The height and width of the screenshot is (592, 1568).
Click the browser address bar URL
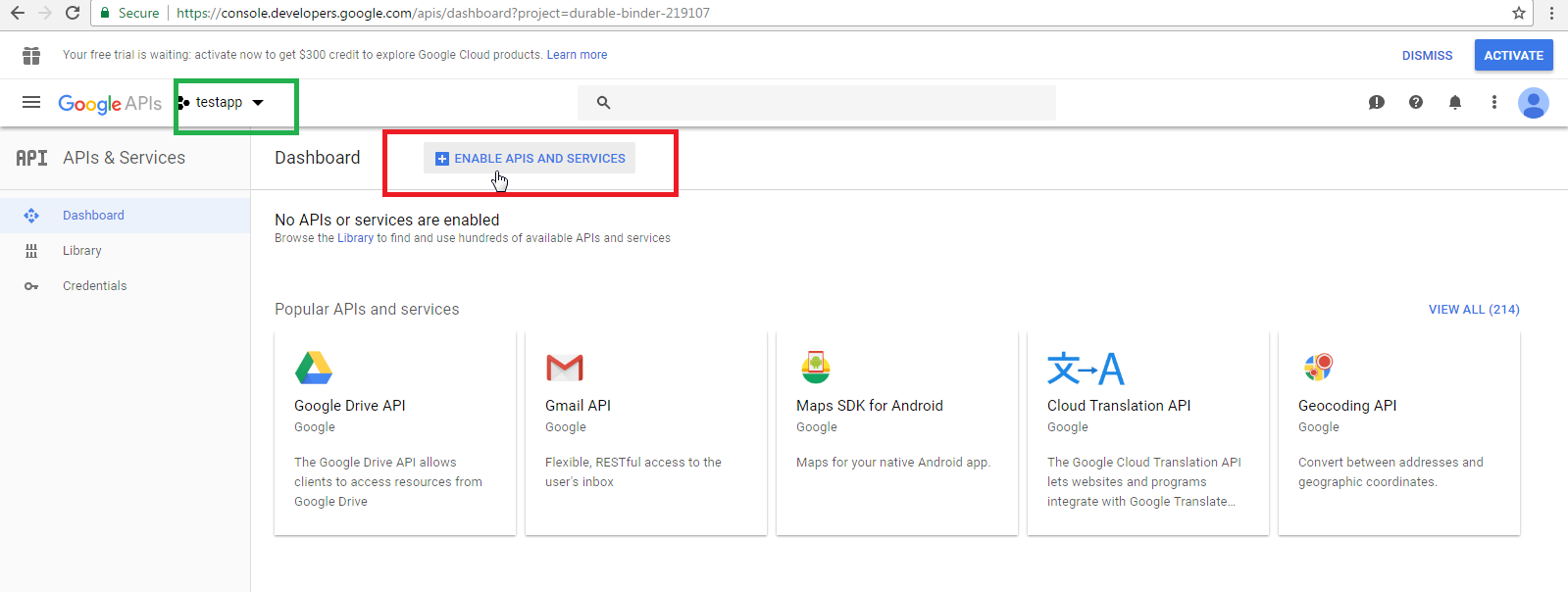[443, 13]
